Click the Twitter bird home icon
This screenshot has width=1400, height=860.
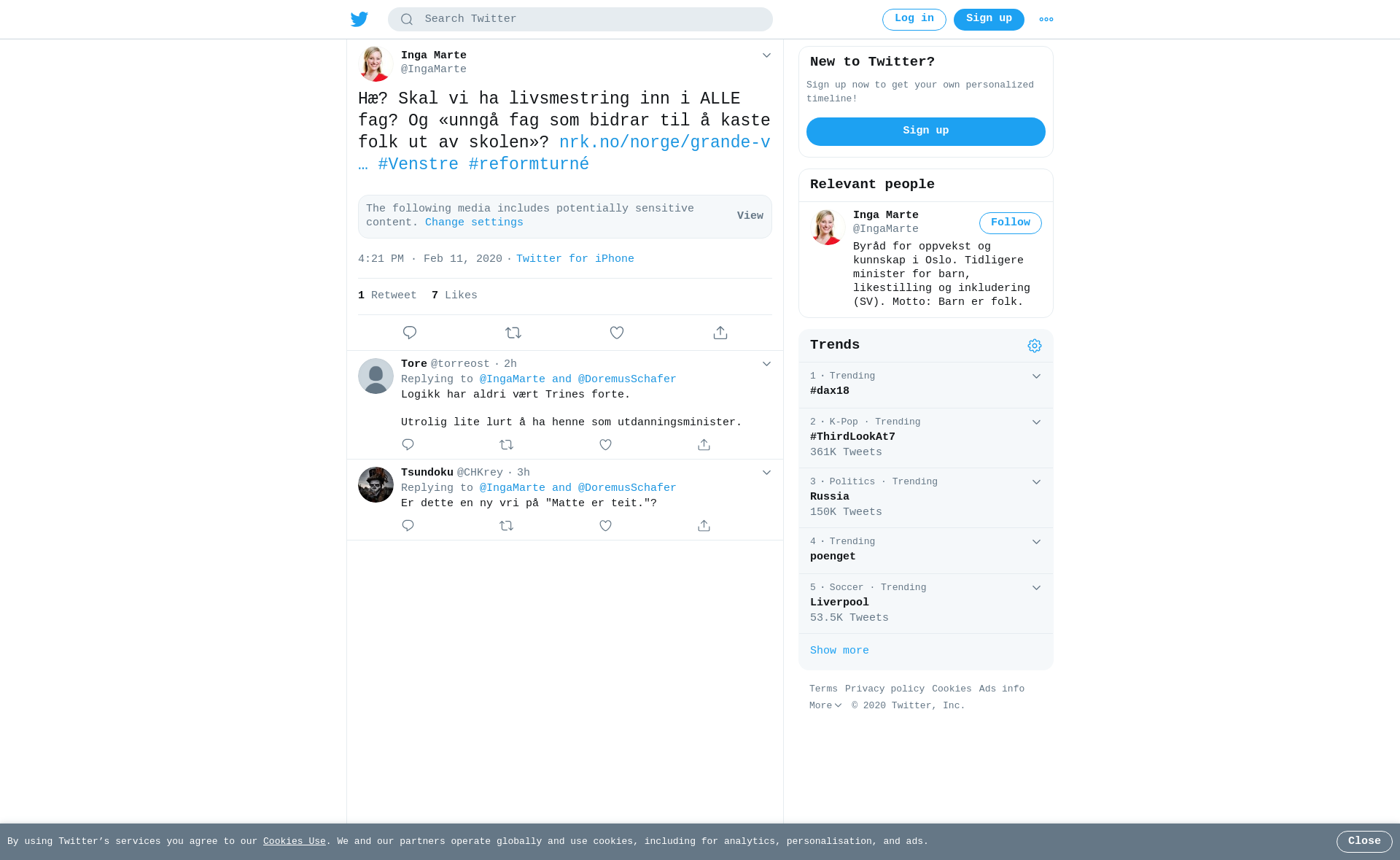359,19
